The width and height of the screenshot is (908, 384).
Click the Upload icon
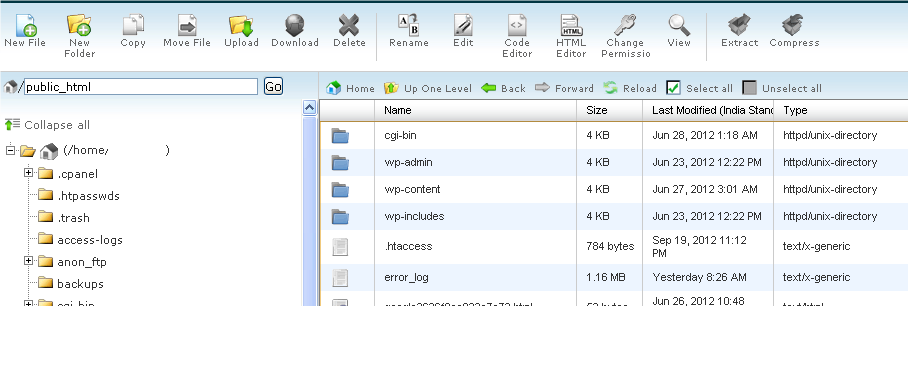pyautogui.click(x=241, y=25)
